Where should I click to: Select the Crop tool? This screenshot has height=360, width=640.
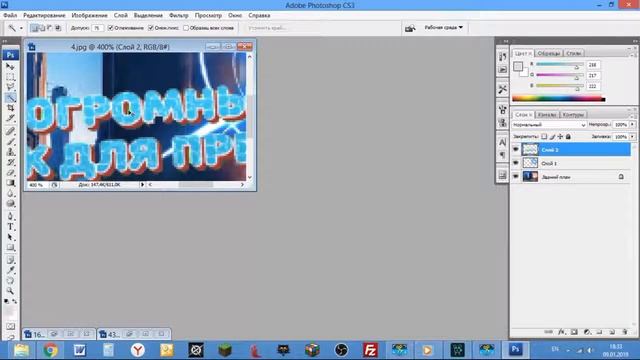point(10,108)
